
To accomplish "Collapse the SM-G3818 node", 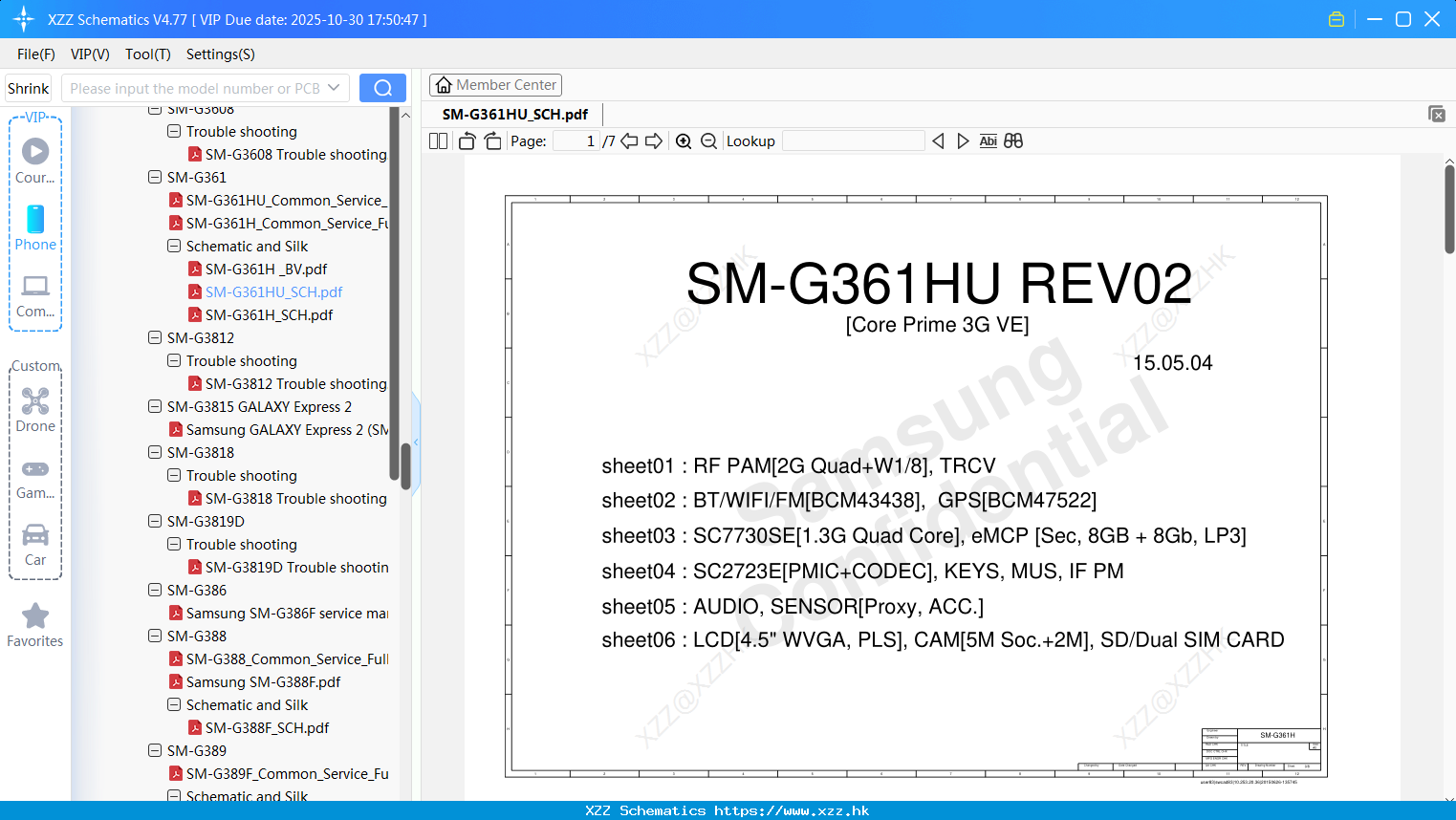I will tap(155, 452).
